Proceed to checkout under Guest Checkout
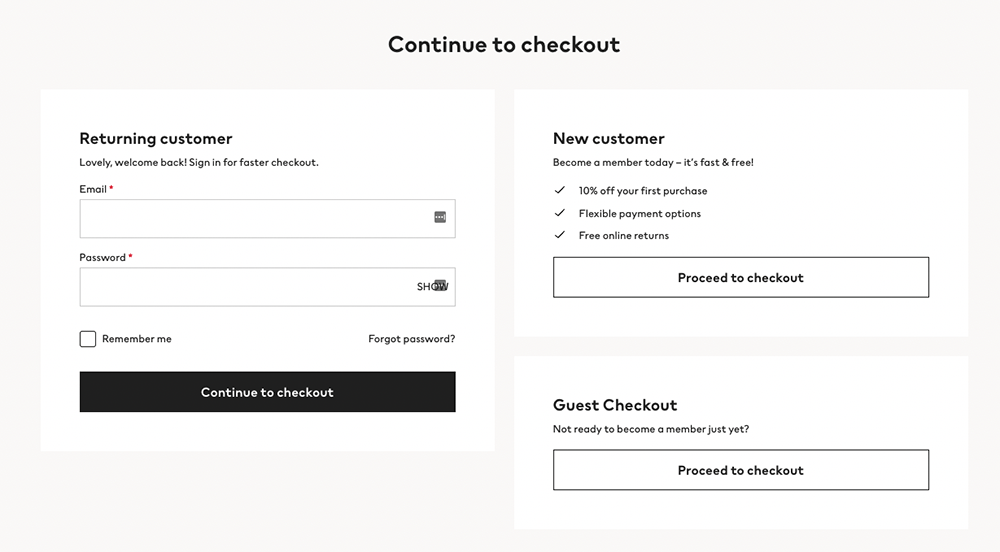This screenshot has height=552, width=1000. (740, 470)
